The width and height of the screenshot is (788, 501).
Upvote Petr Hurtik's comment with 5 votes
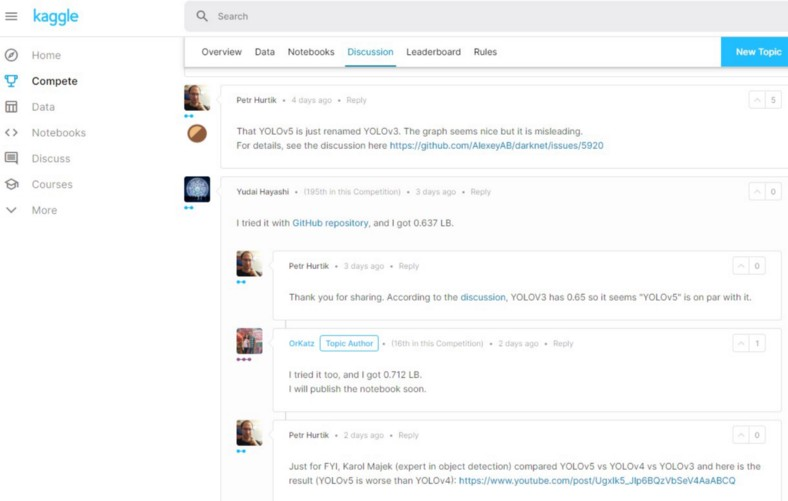coord(757,99)
